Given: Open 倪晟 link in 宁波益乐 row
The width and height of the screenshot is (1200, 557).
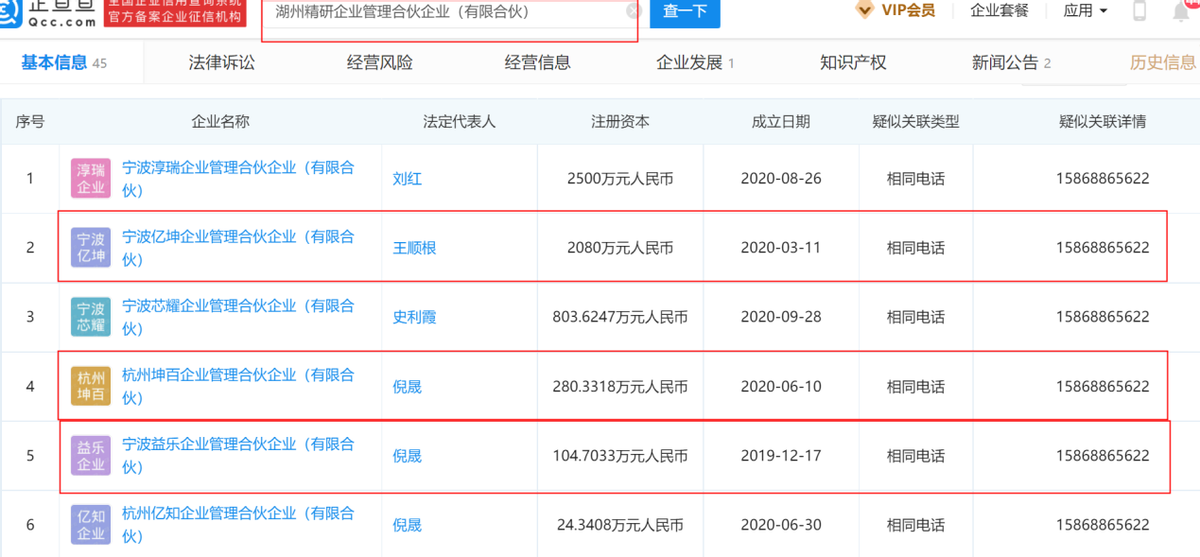Looking at the screenshot, I should 407,456.
